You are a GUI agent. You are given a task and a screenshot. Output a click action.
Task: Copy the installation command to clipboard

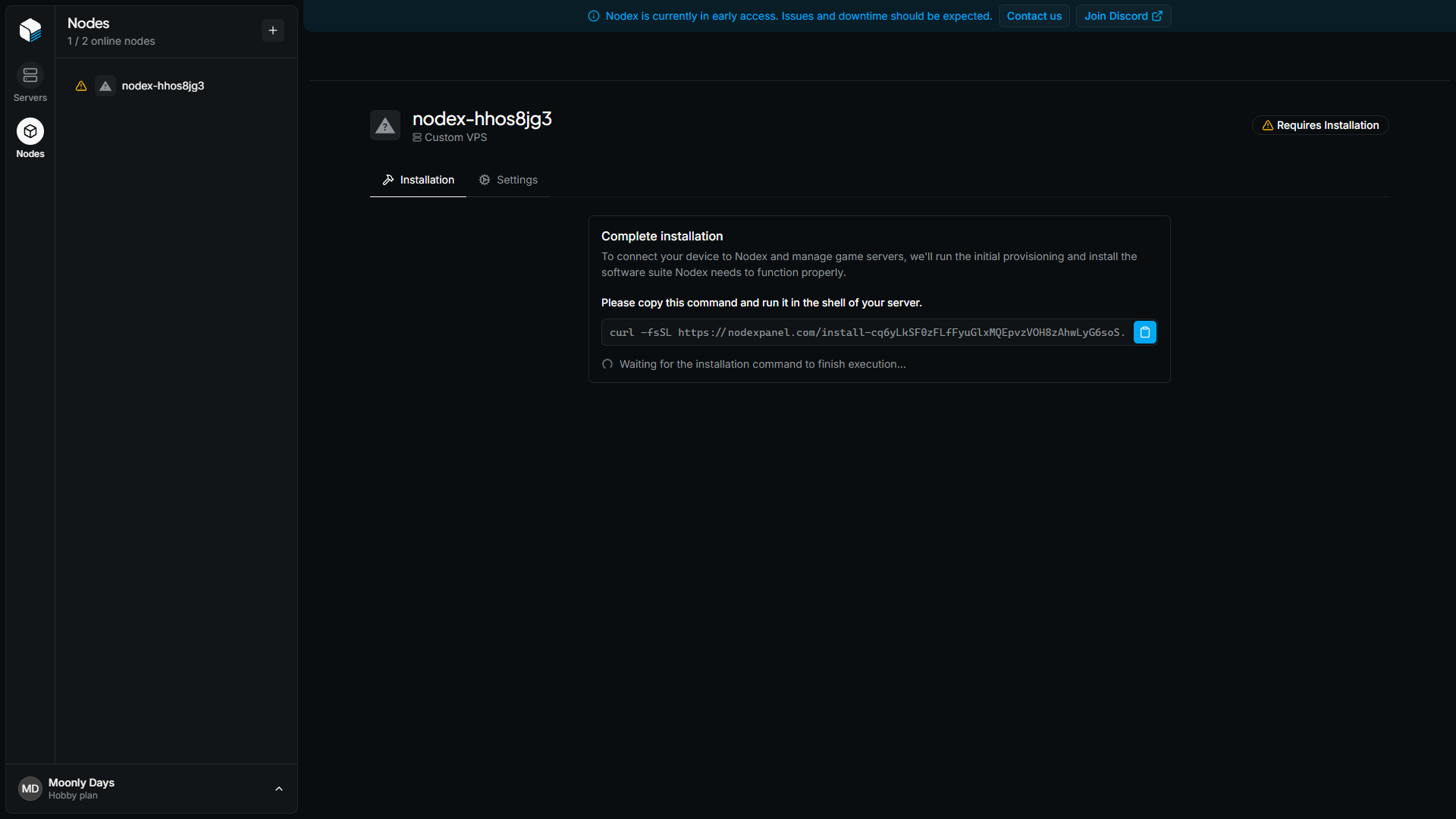[x=1145, y=332]
